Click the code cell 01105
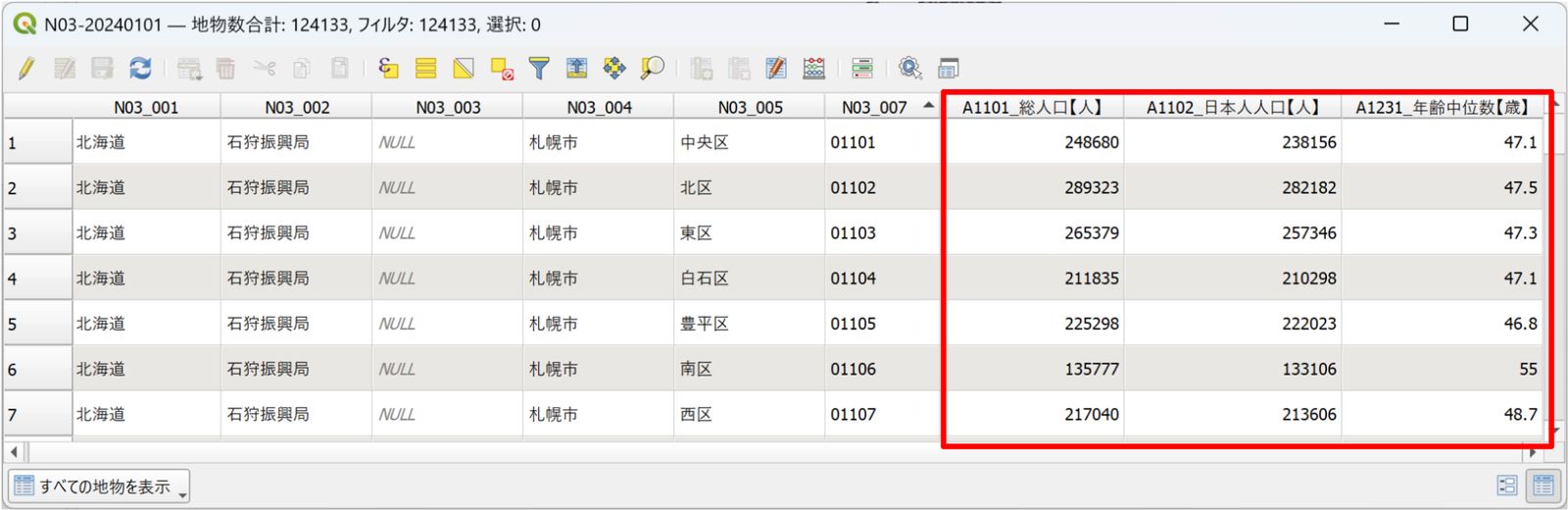This screenshot has height=510, width=1568. [883, 324]
